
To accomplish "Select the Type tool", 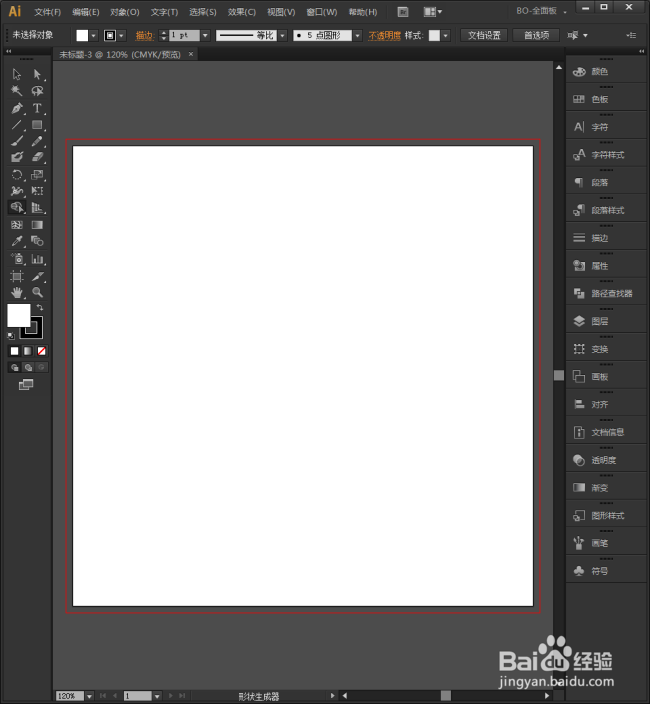I will [x=37, y=108].
